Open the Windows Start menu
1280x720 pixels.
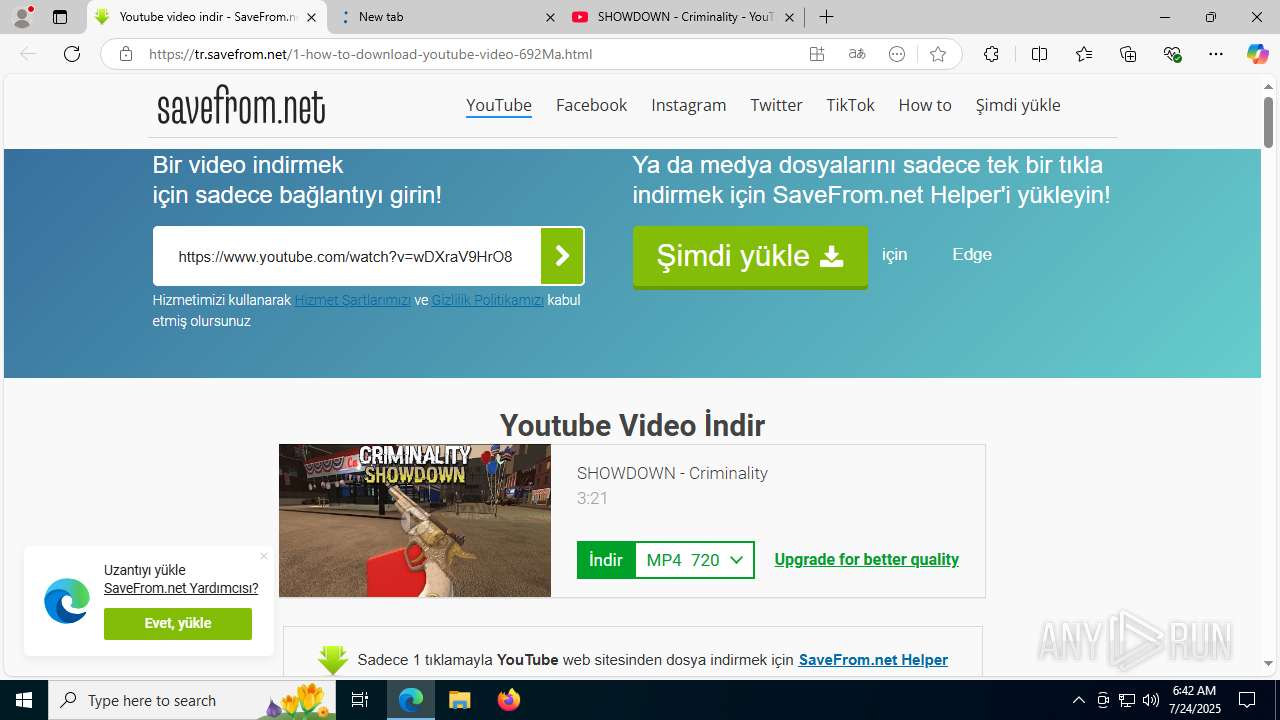click(x=24, y=700)
